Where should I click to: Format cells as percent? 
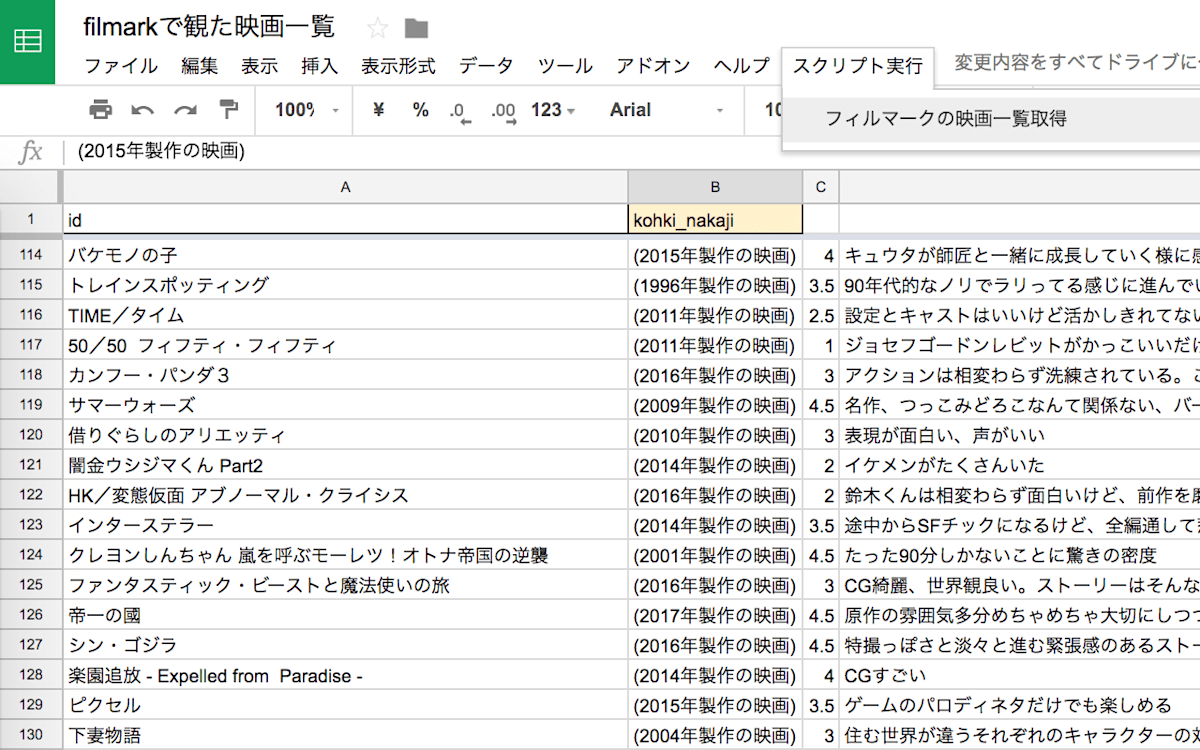pos(421,110)
